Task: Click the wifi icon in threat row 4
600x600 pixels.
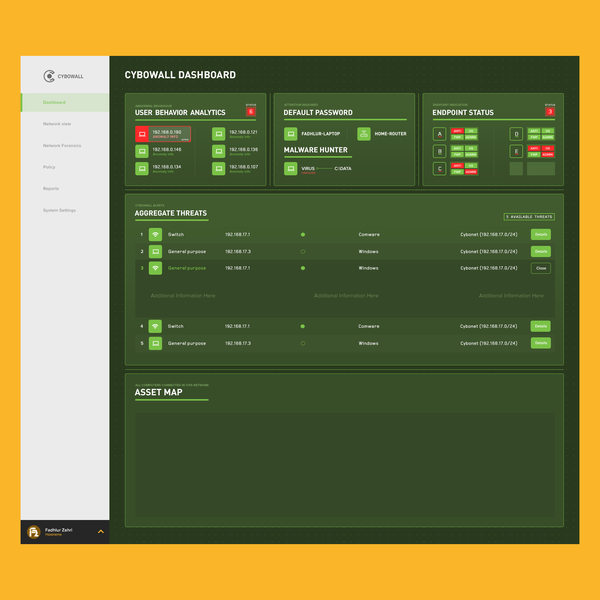Action: coord(155,326)
